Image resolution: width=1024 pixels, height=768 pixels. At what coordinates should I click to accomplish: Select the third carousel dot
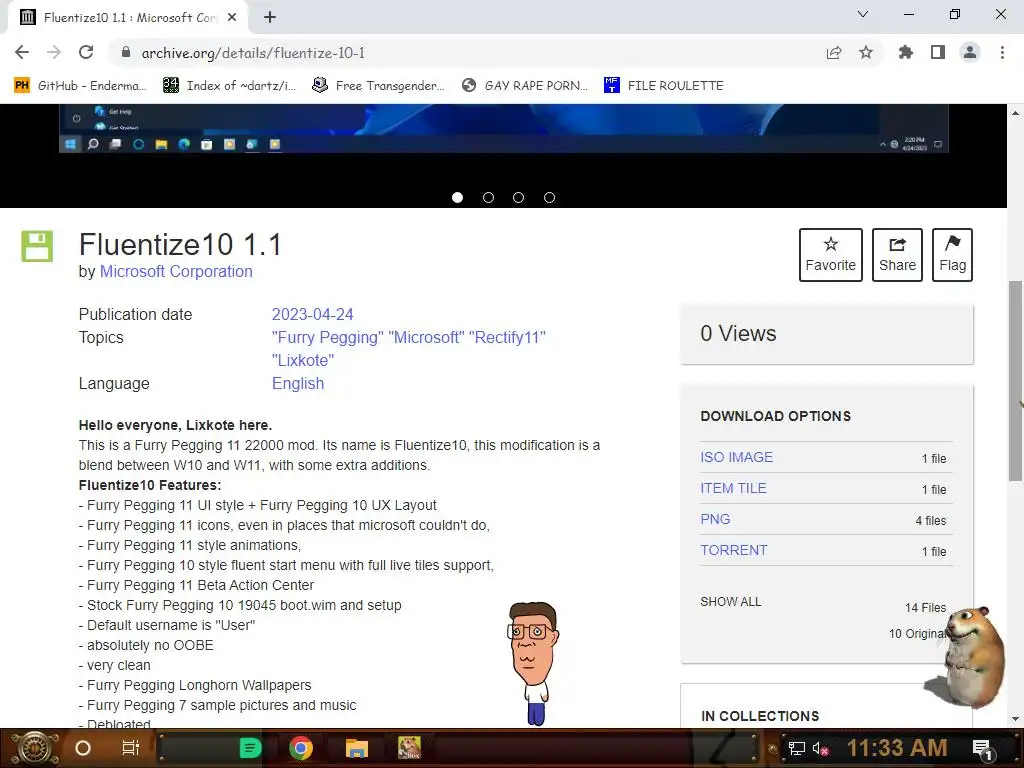pos(519,197)
